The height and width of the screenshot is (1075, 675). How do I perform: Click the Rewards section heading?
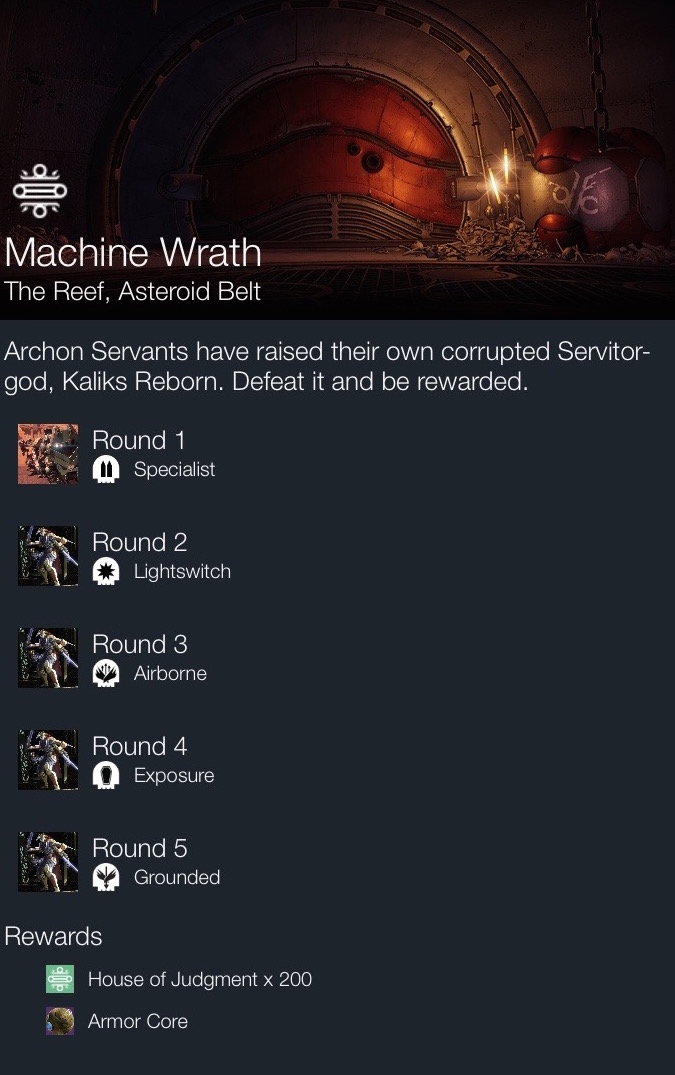pyautogui.click(x=53, y=937)
